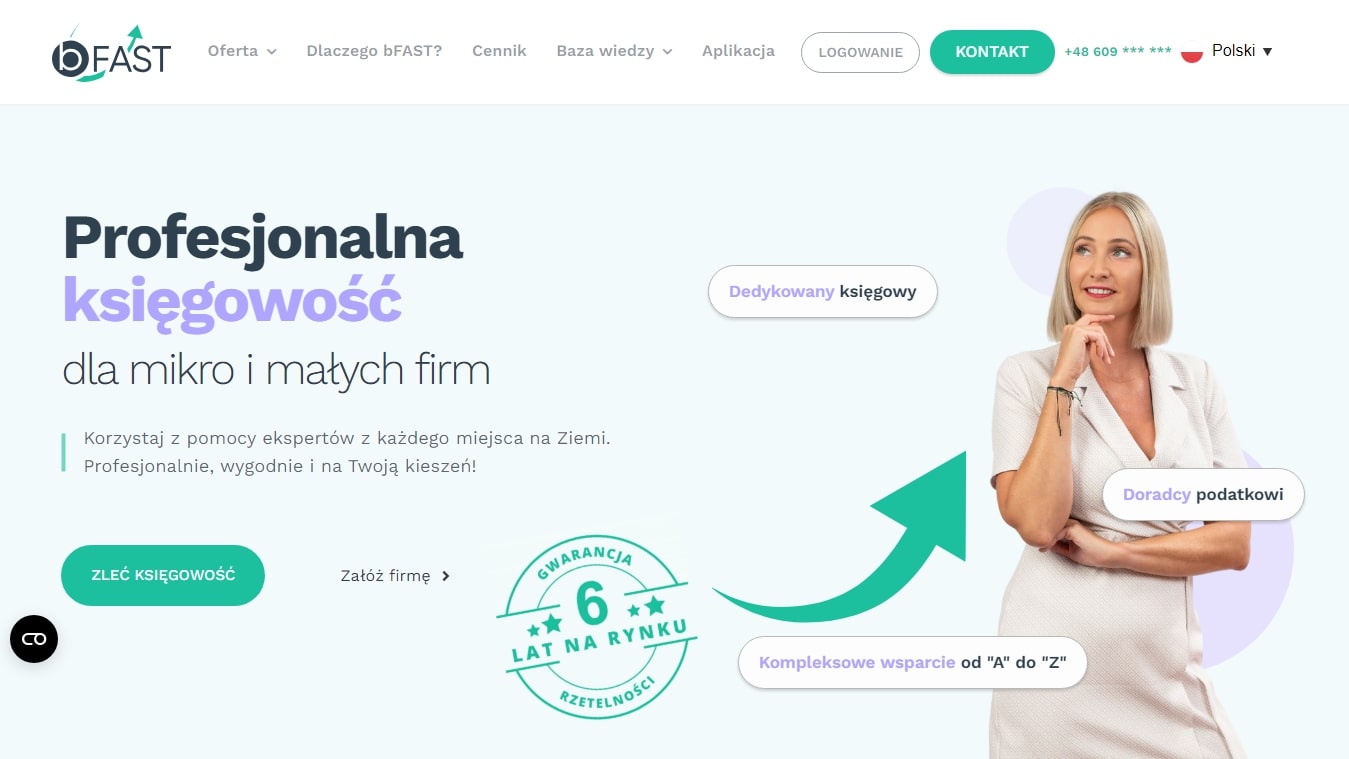1349x759 pixels.
Task: Open the Dlaczego bFAST? menu item
Action: (x=374, y=51)
